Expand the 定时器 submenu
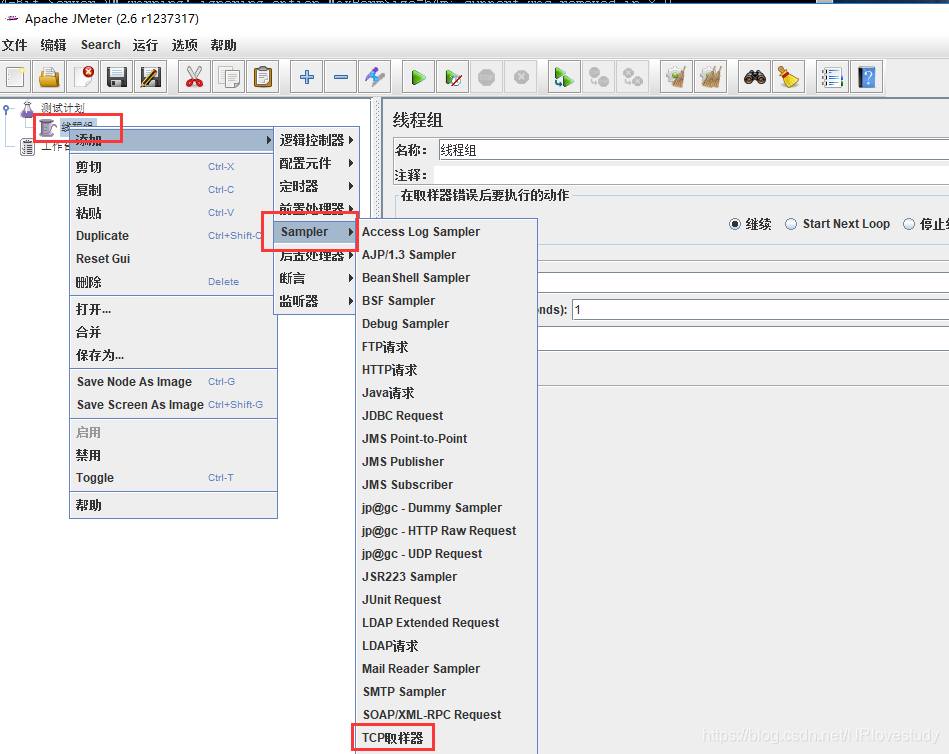 coord(317,186)
